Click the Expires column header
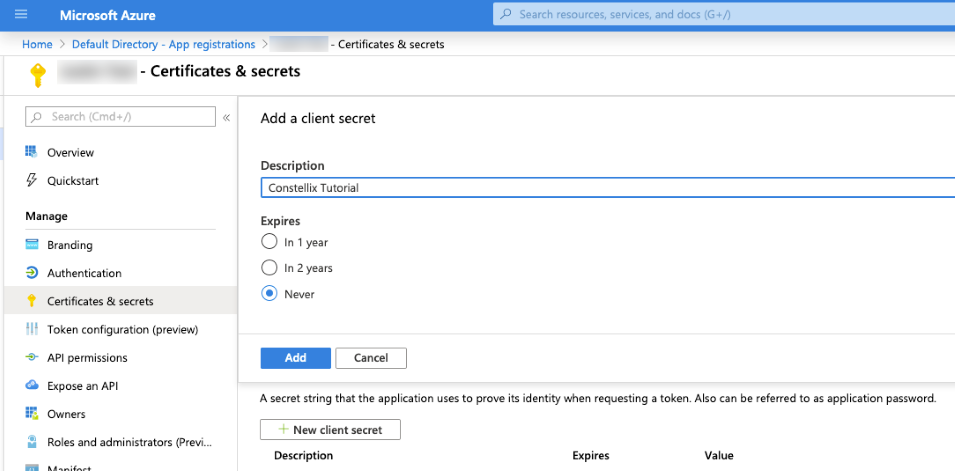The width and height of the screenshot is (955, 471). [590, 455]
